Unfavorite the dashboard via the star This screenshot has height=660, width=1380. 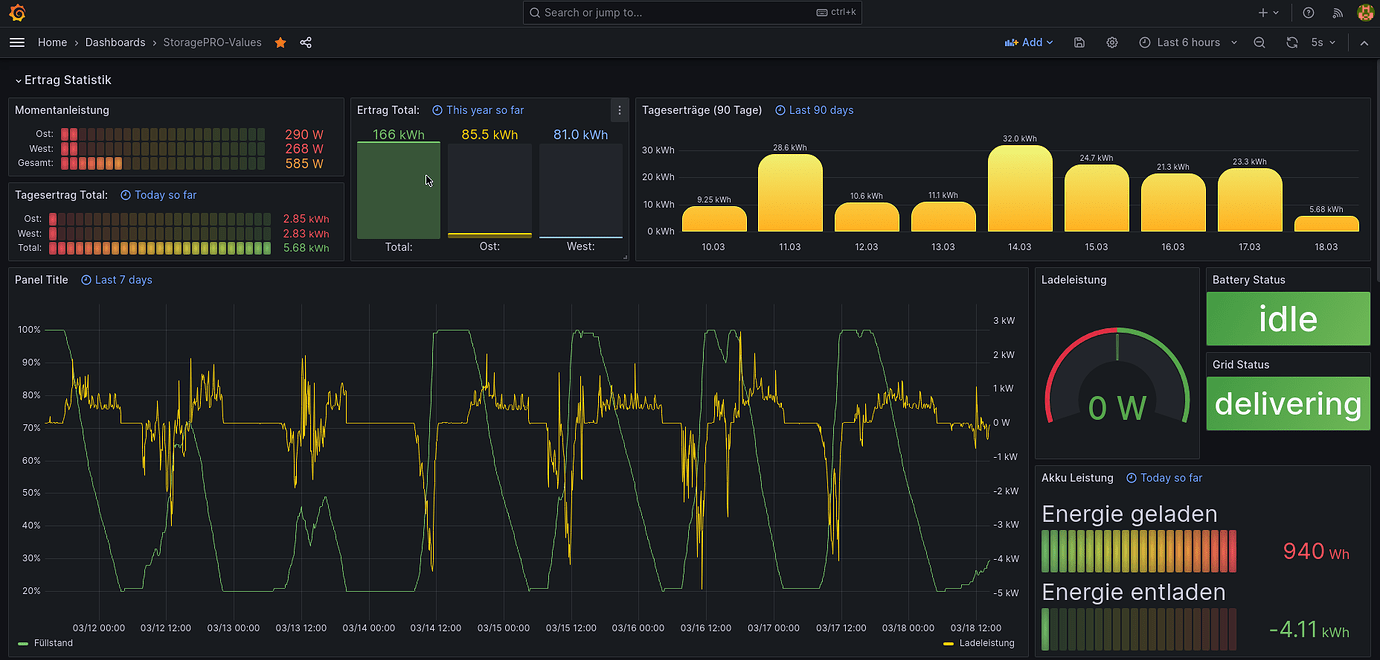click(x=280, y=42)
